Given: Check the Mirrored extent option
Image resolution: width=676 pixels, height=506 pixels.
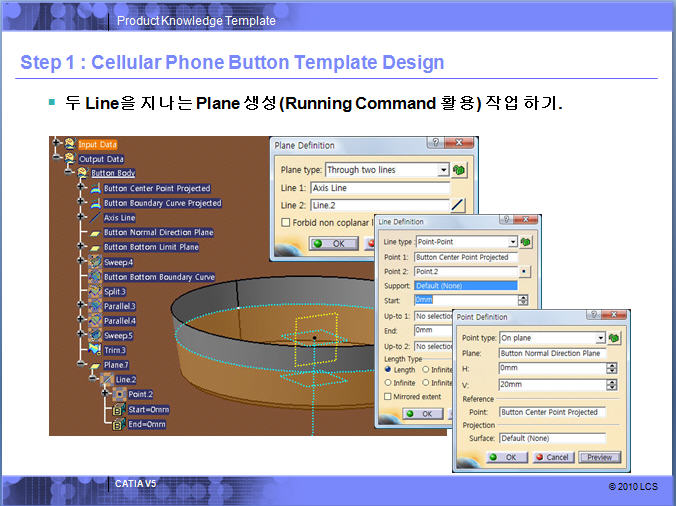Looking at the screenshot, I should [x=389, y=397].
